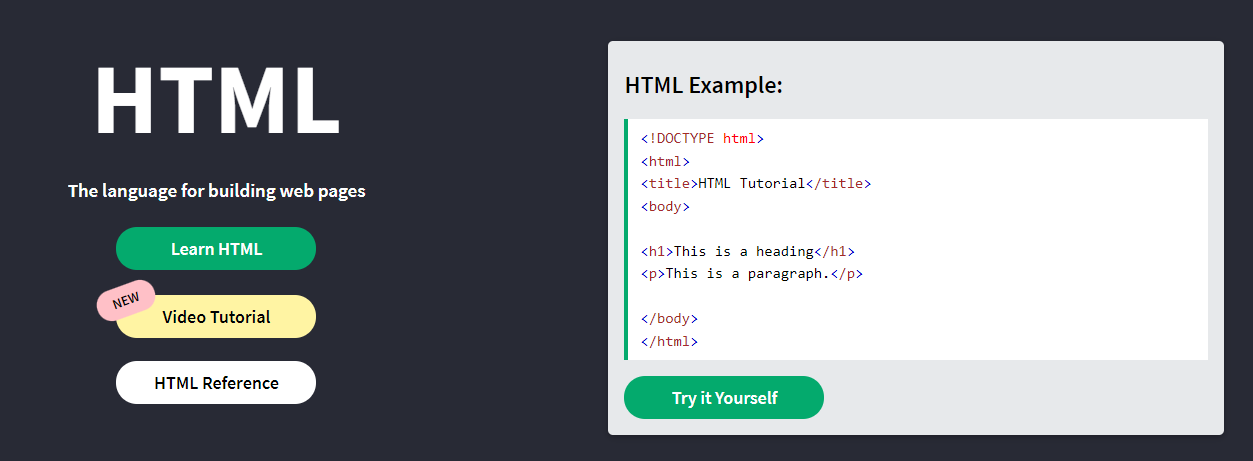Click the opening <body> tag line

click(x=665, y=207)
